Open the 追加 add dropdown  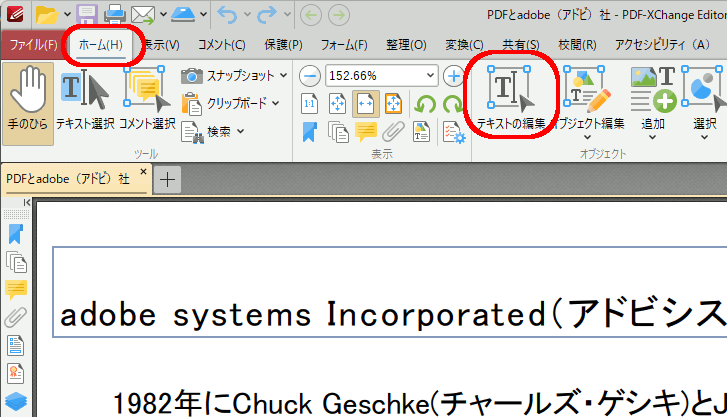coord(653,102)
